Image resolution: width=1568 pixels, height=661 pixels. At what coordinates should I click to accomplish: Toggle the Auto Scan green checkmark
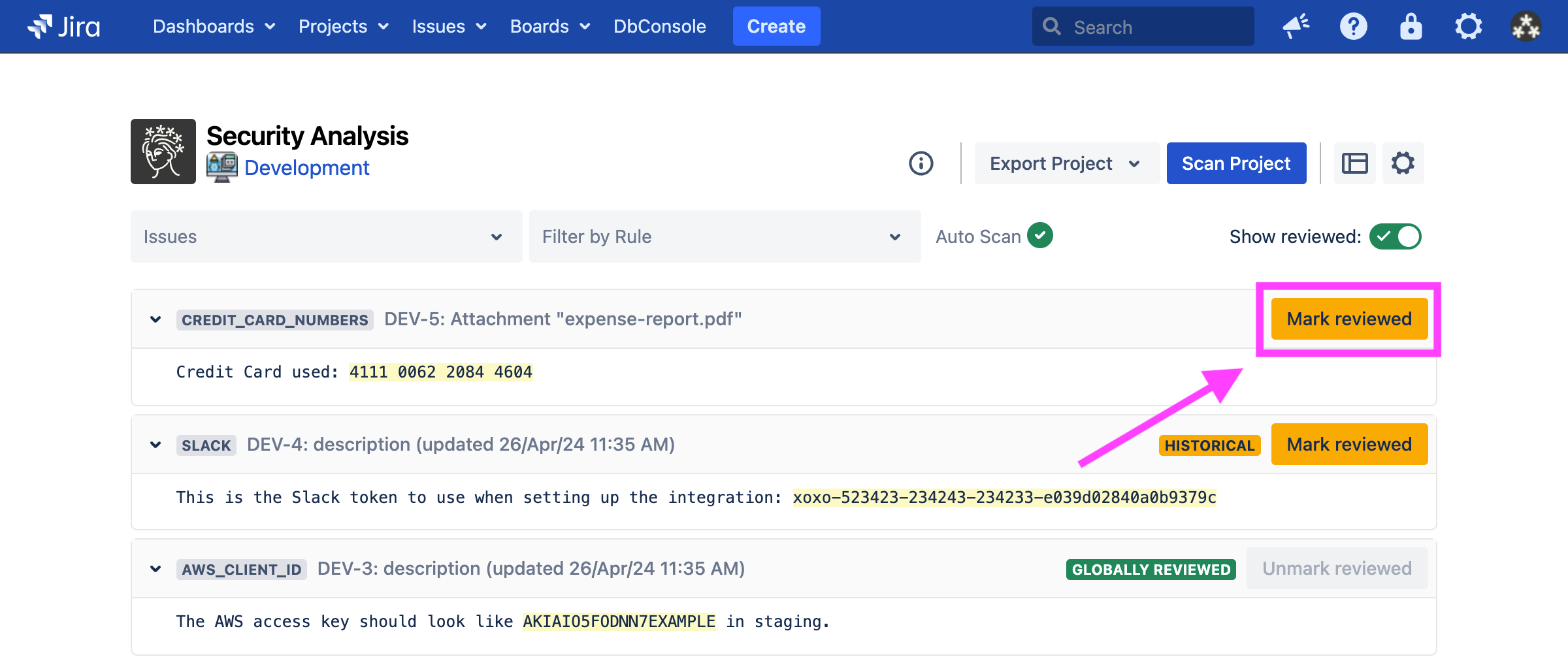1039,236
